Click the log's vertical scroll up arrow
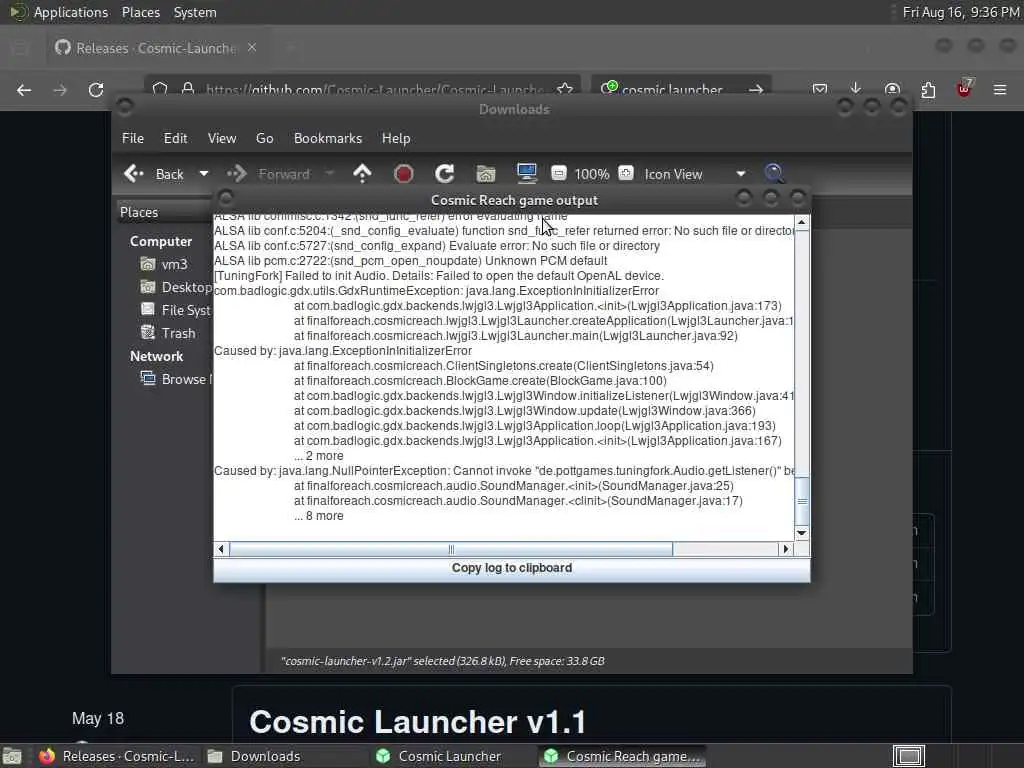Viewport: 1024px width, 768px height. 802,223
